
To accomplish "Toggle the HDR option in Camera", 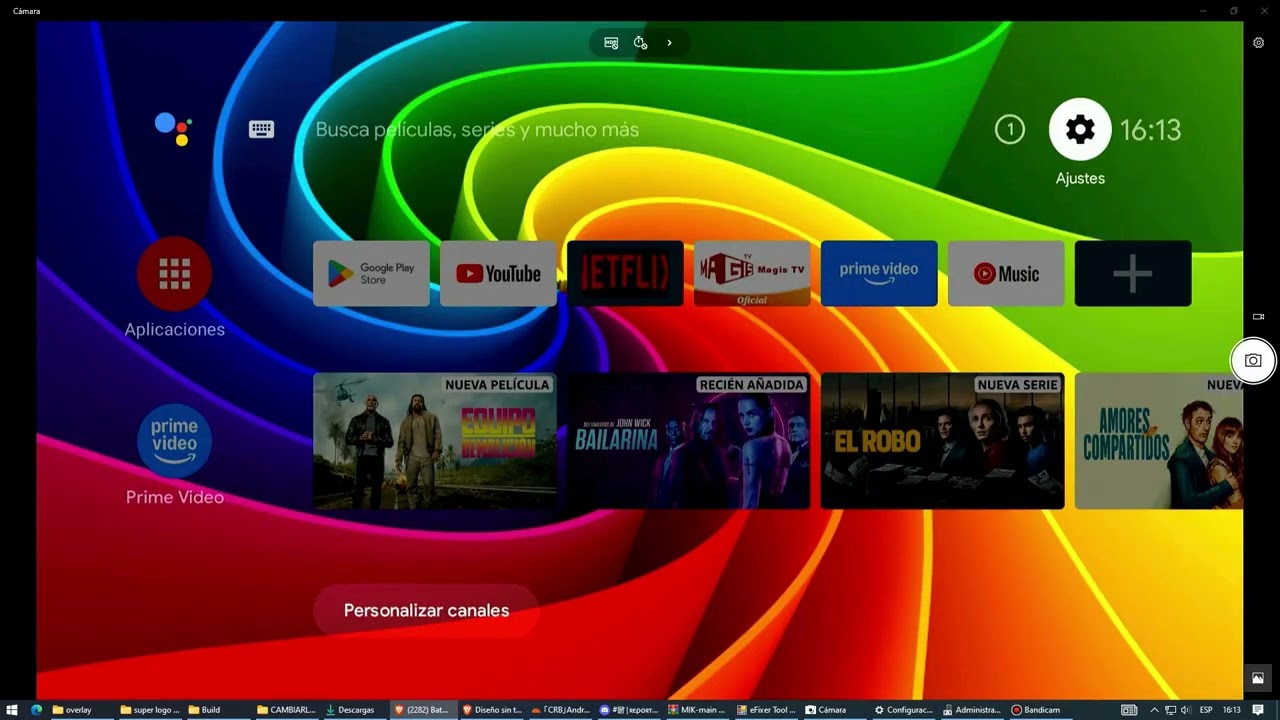I will (611, 43).
